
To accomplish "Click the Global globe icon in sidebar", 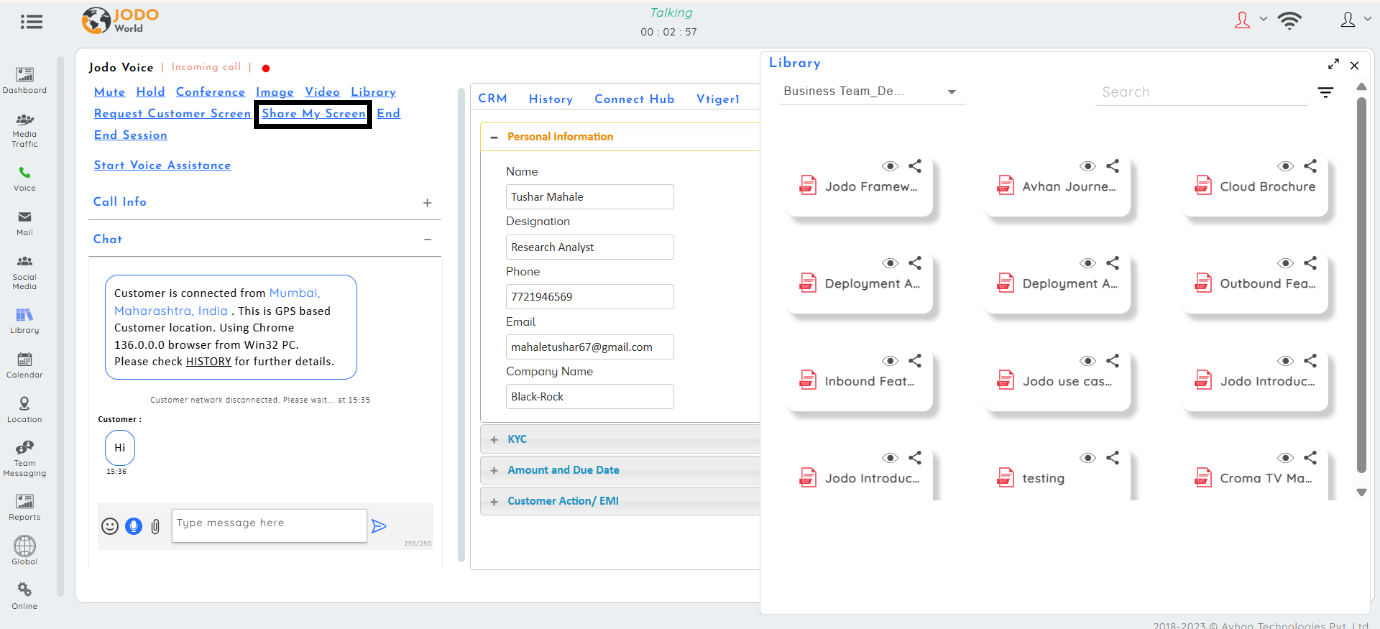I will tap(24, 546).
